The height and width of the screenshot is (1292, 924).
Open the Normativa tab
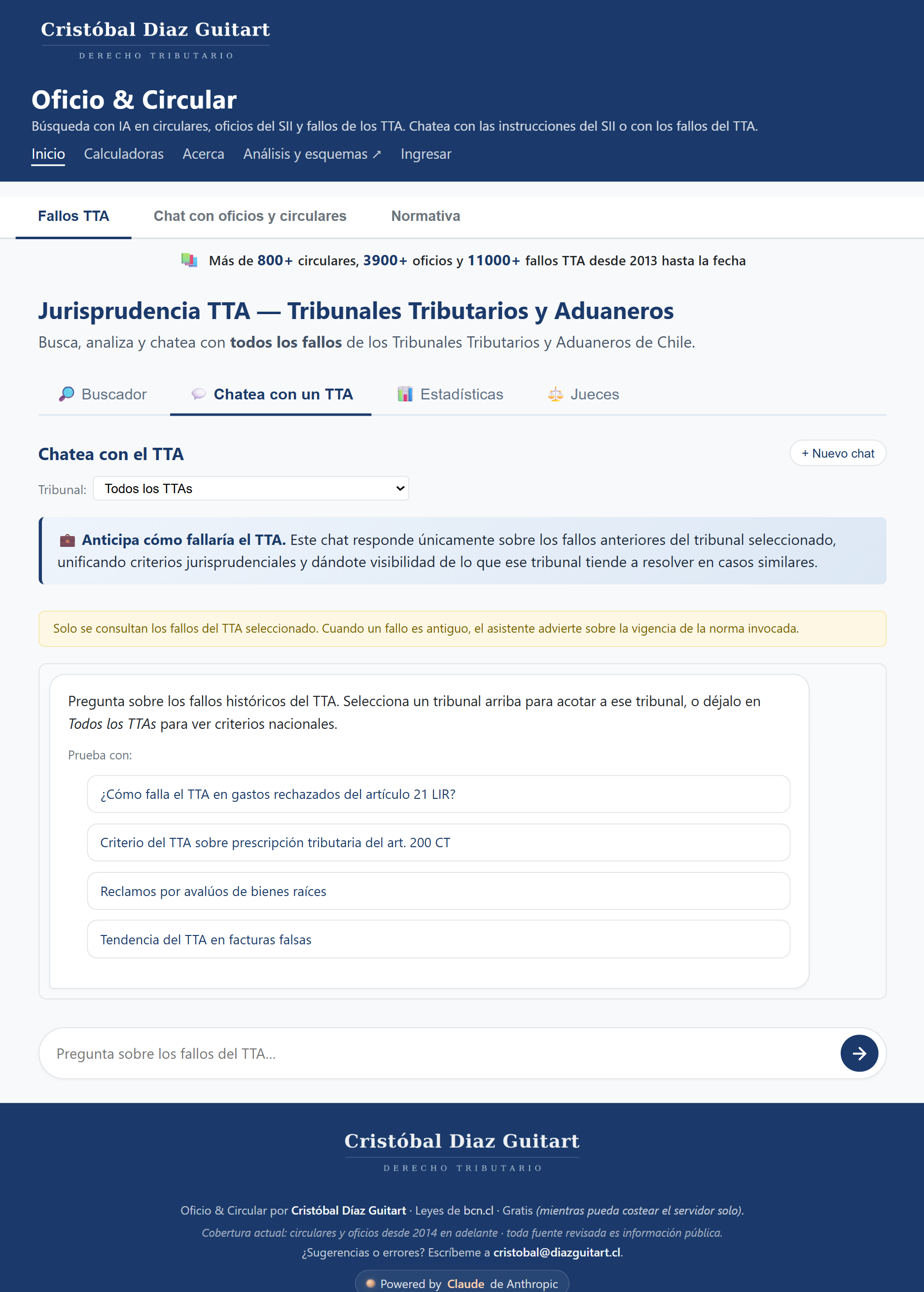[425, 216]
